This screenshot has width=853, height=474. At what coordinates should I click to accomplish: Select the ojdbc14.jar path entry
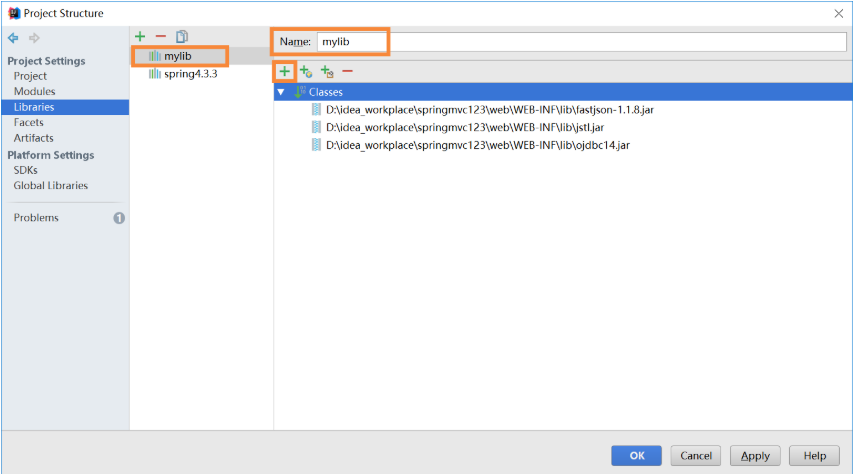pyautogui.click(x=478, y=145)
